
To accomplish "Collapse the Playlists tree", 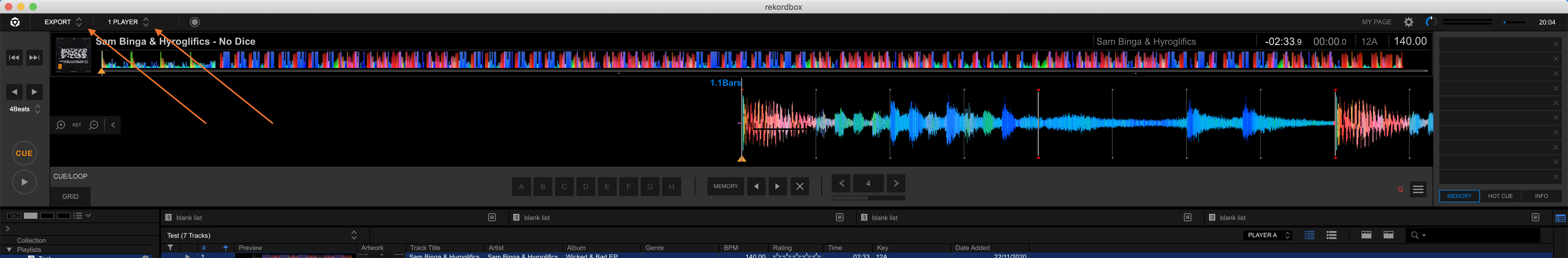I will tap(9, 249).
